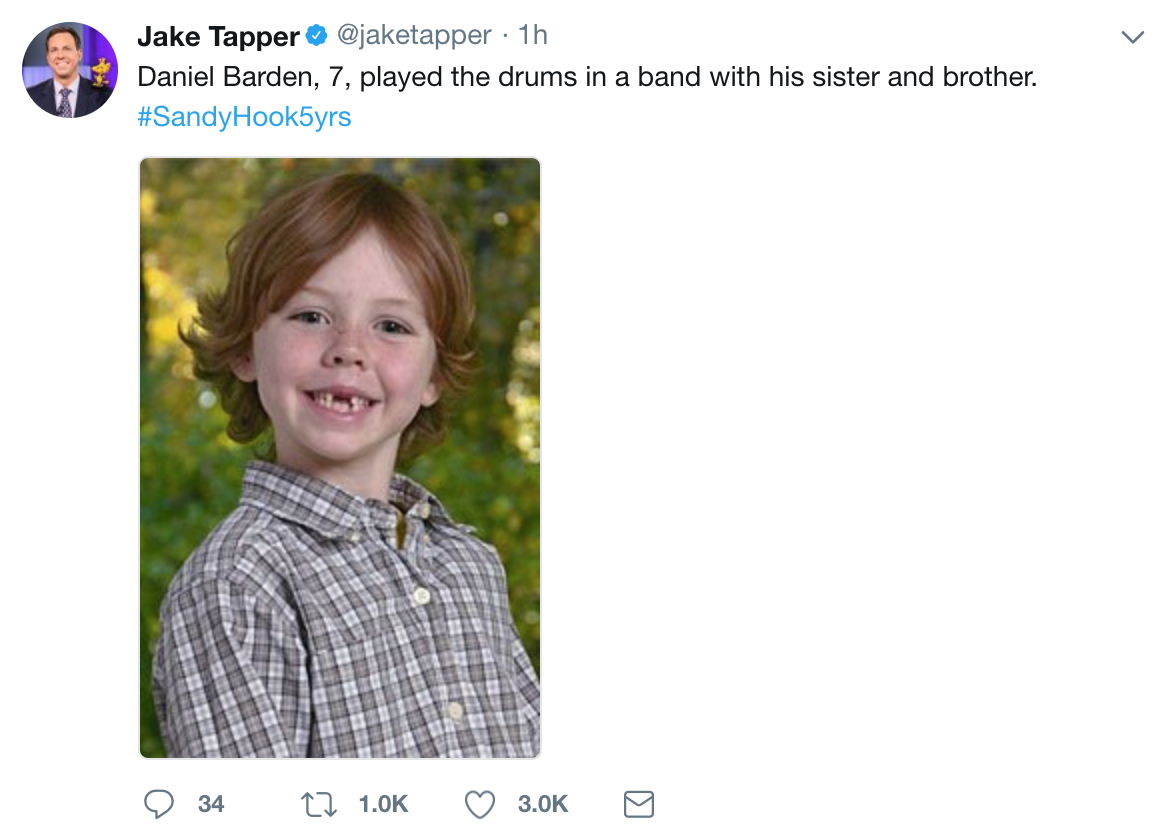This screenshot has width=1172, height=838.
Task: Click the reply count 34
Action: click(x=211, y=804)
